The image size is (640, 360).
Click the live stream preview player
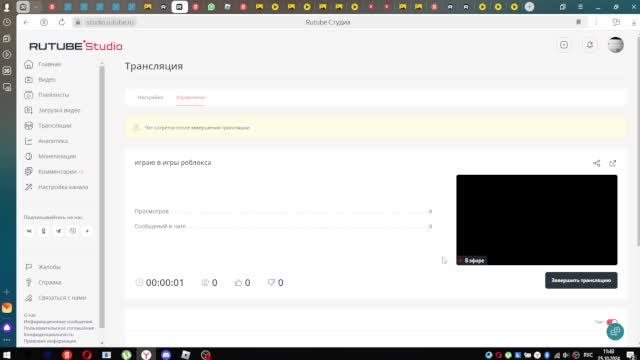click(x=536, y=220)
